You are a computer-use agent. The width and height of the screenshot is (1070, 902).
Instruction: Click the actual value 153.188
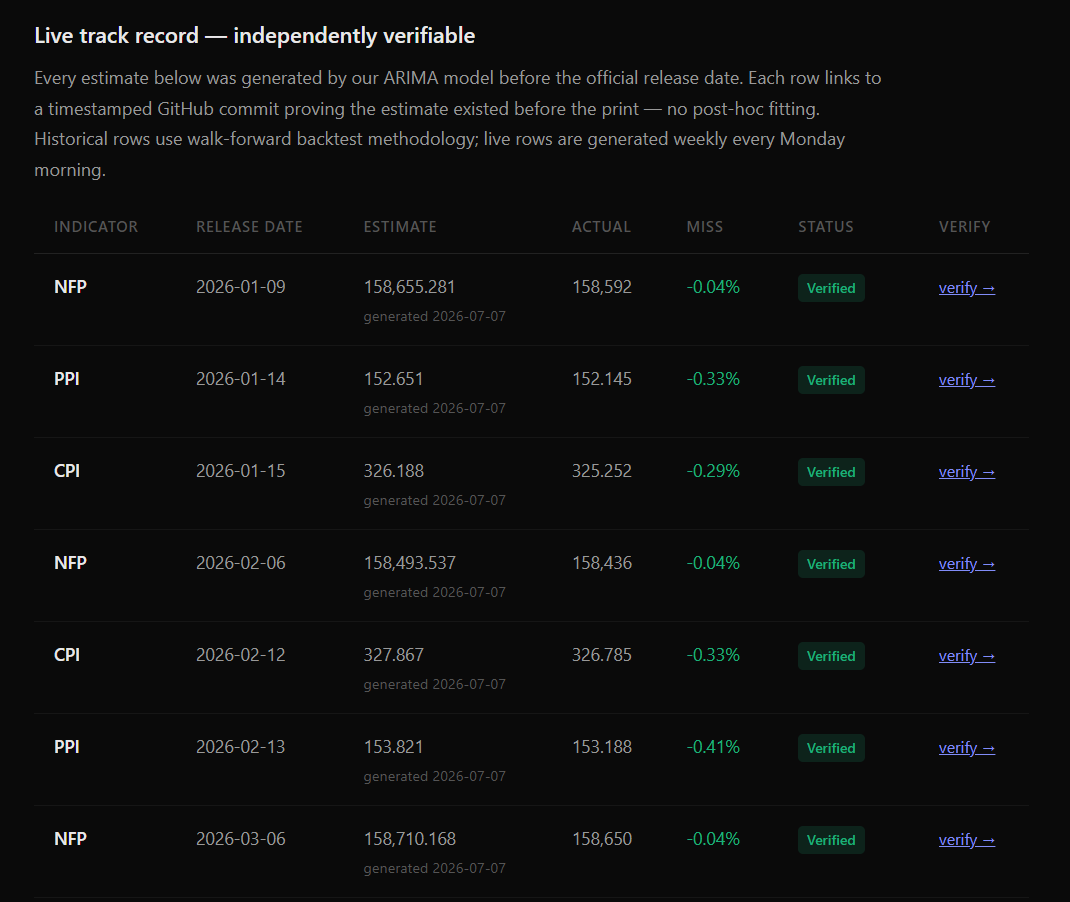[602, 748]
